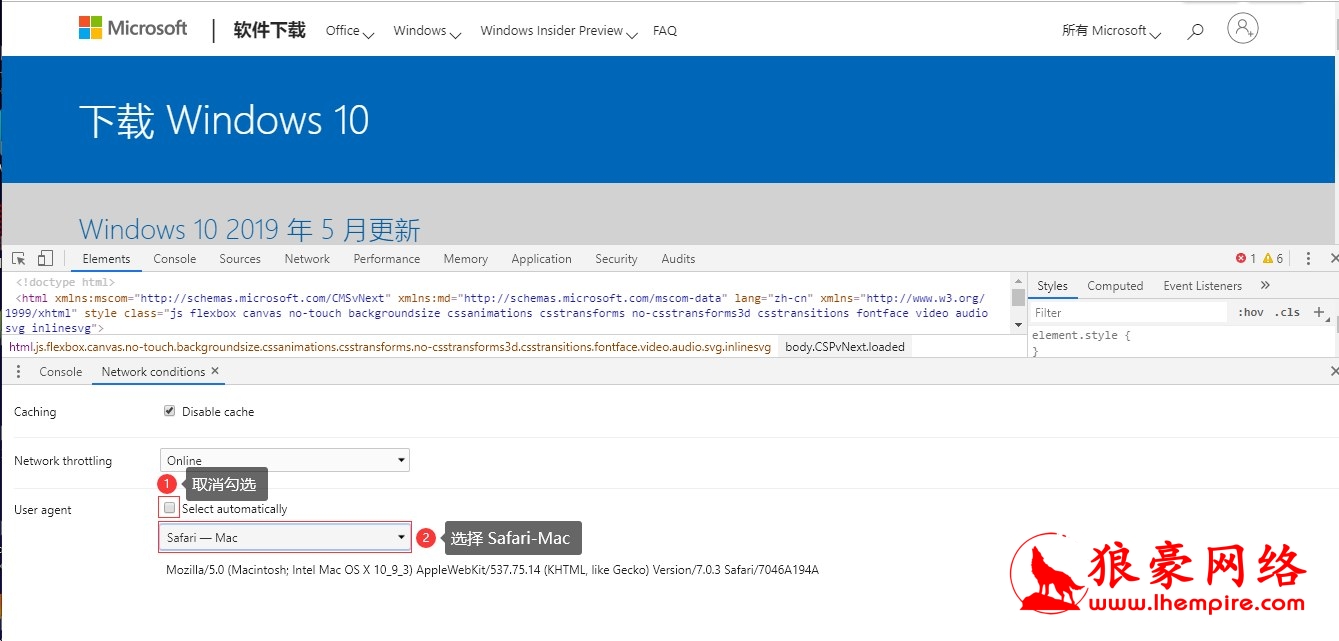Toggle the Disable cache checkbox
Viewport: 1339px width, 641px height.
(x=169, y=411)
